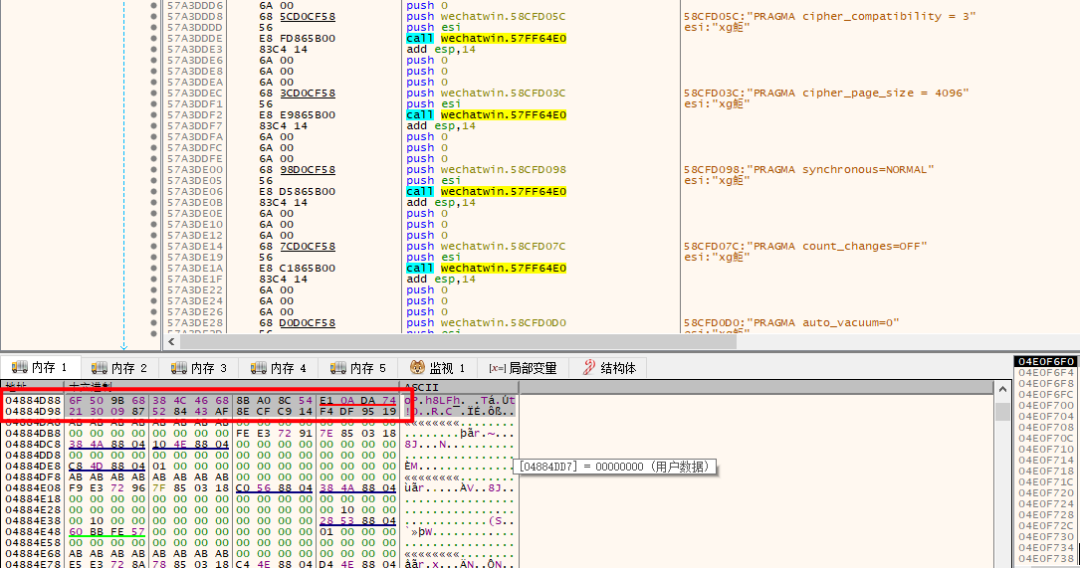This screenshot has width=1080, height=568.
Task: Select push wechatwin.58CFD03C instruction
Action: click(x=486, y=93)
